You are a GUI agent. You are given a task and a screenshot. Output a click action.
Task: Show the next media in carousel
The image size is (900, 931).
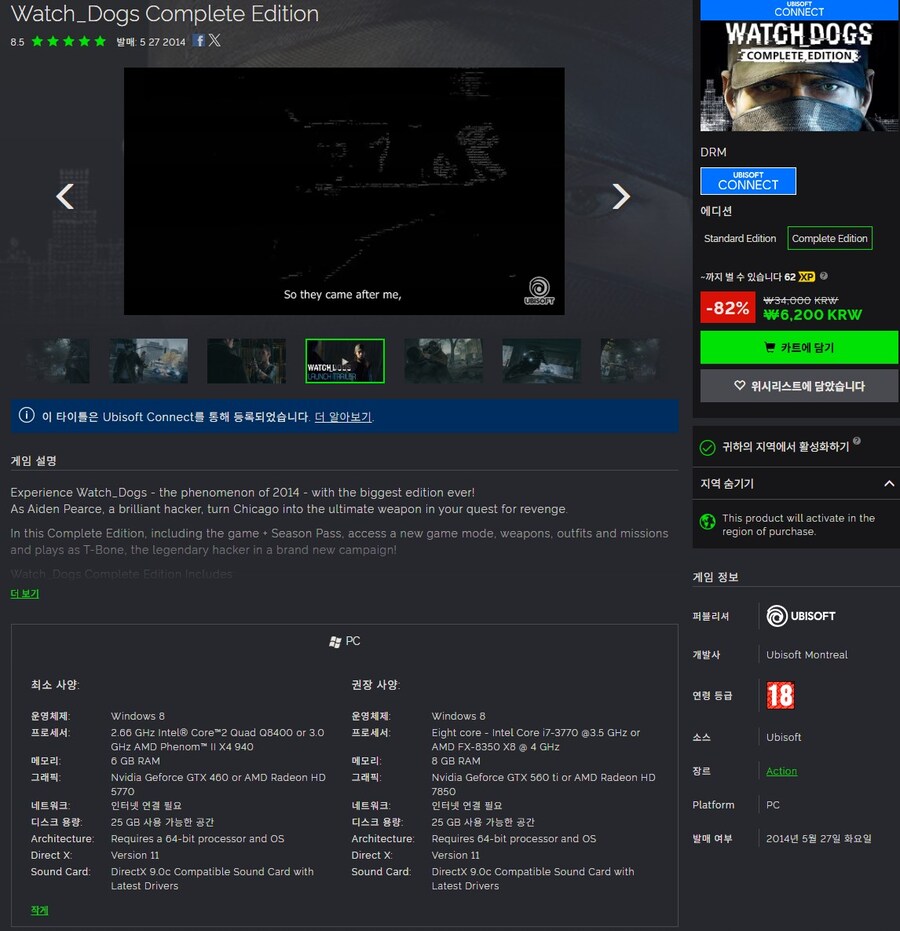[620, 196]
